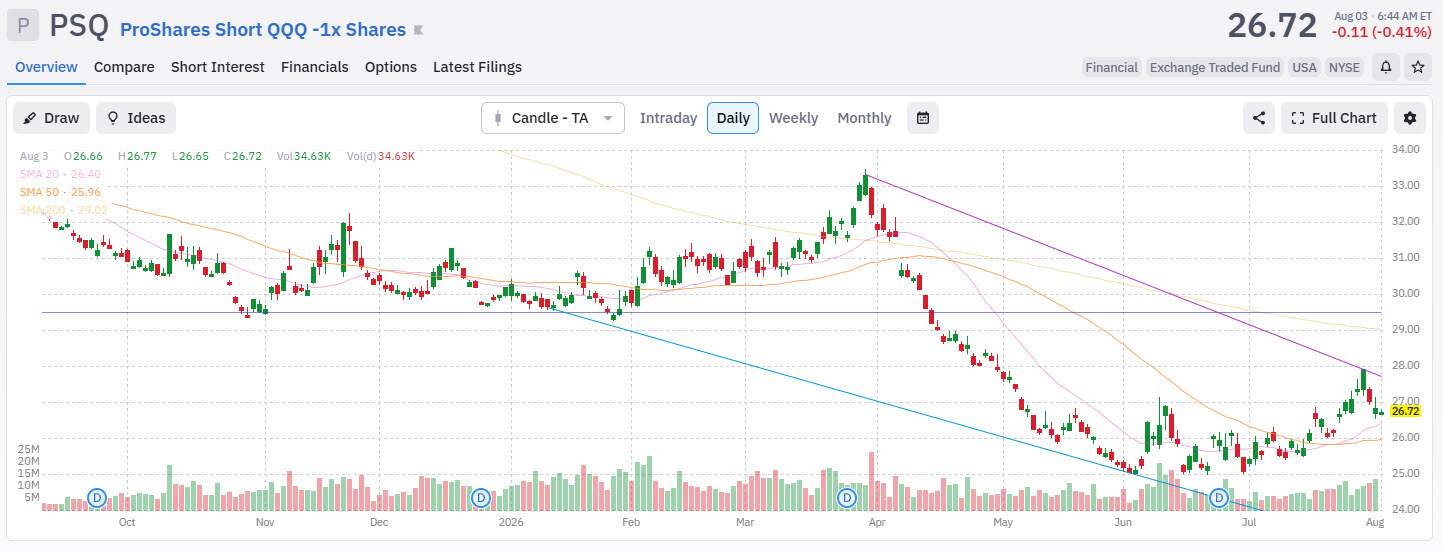Screen dimensions: 1443x551
Task: Click the -0.11 (-0.41%) change value
Action: click(1381, 32)
